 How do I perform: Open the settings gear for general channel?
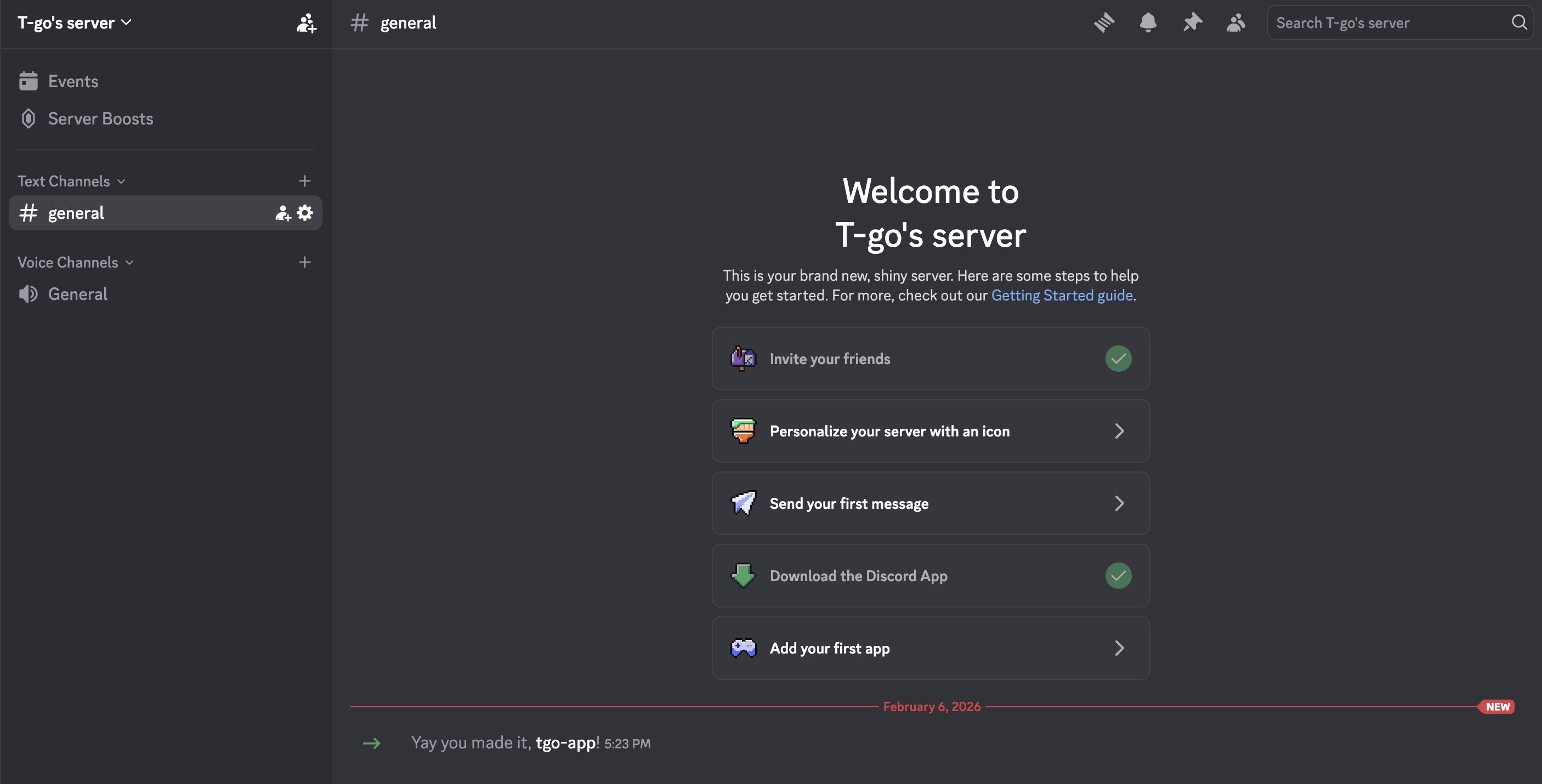(305, 213)
